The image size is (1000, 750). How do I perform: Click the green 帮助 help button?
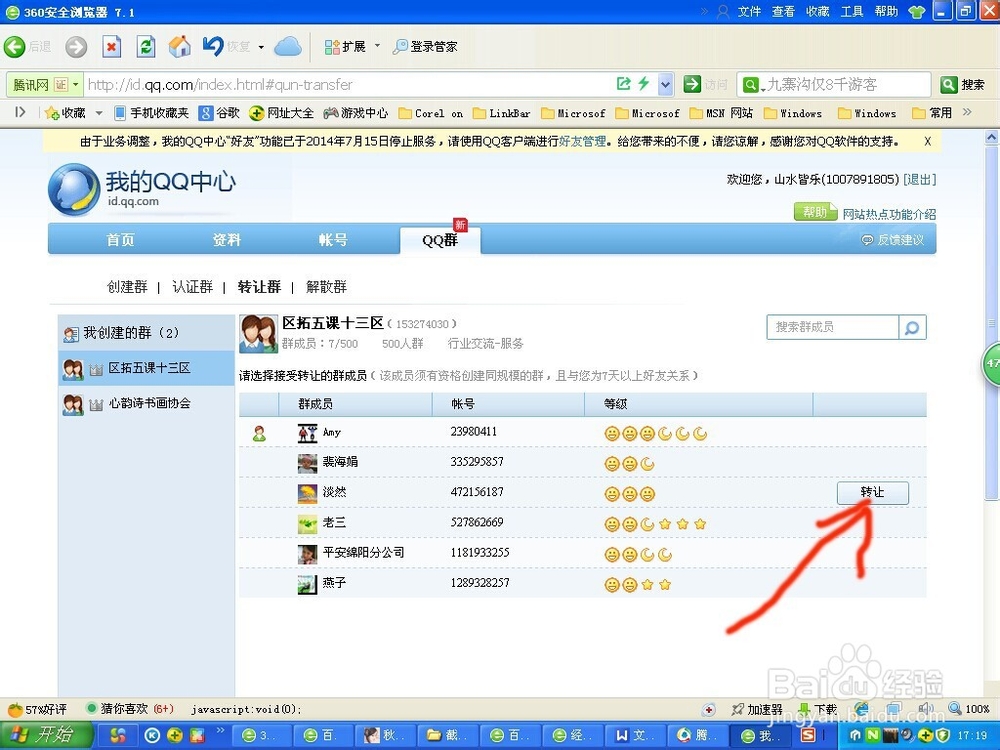(x=814, y=212)
